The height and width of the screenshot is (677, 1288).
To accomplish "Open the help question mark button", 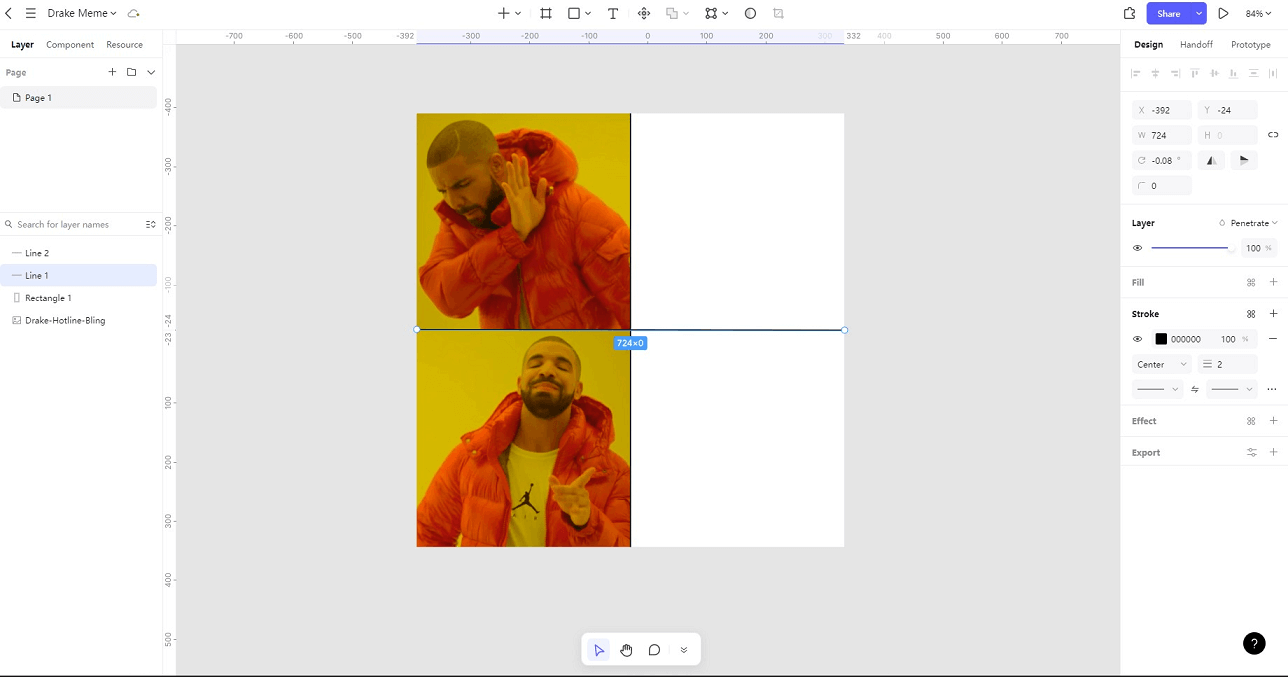I will tap(1254, 644).
